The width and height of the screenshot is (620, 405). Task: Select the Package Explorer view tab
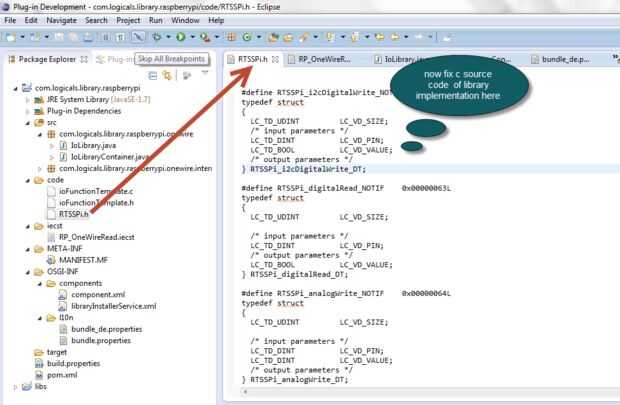click(47, 59)
